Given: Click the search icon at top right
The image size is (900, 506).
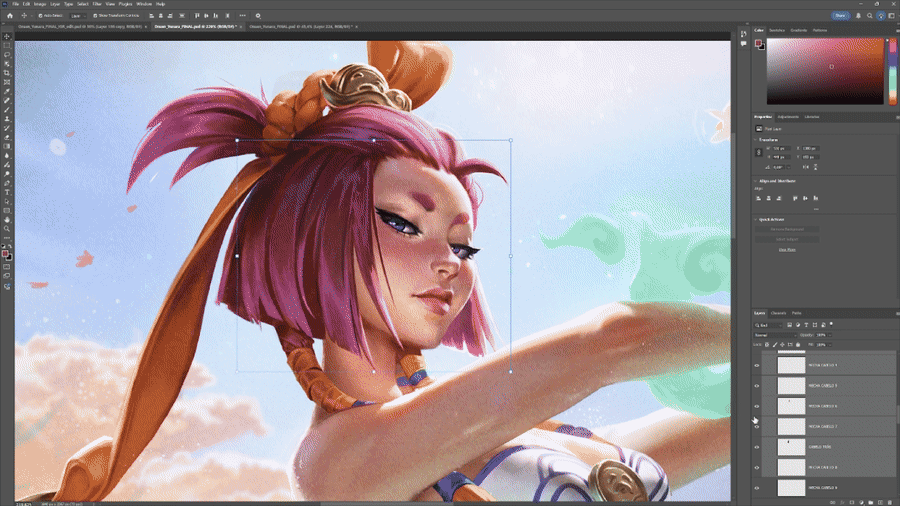Looking at the screenshot, I should pyautogui.click(x=870, y=15).
